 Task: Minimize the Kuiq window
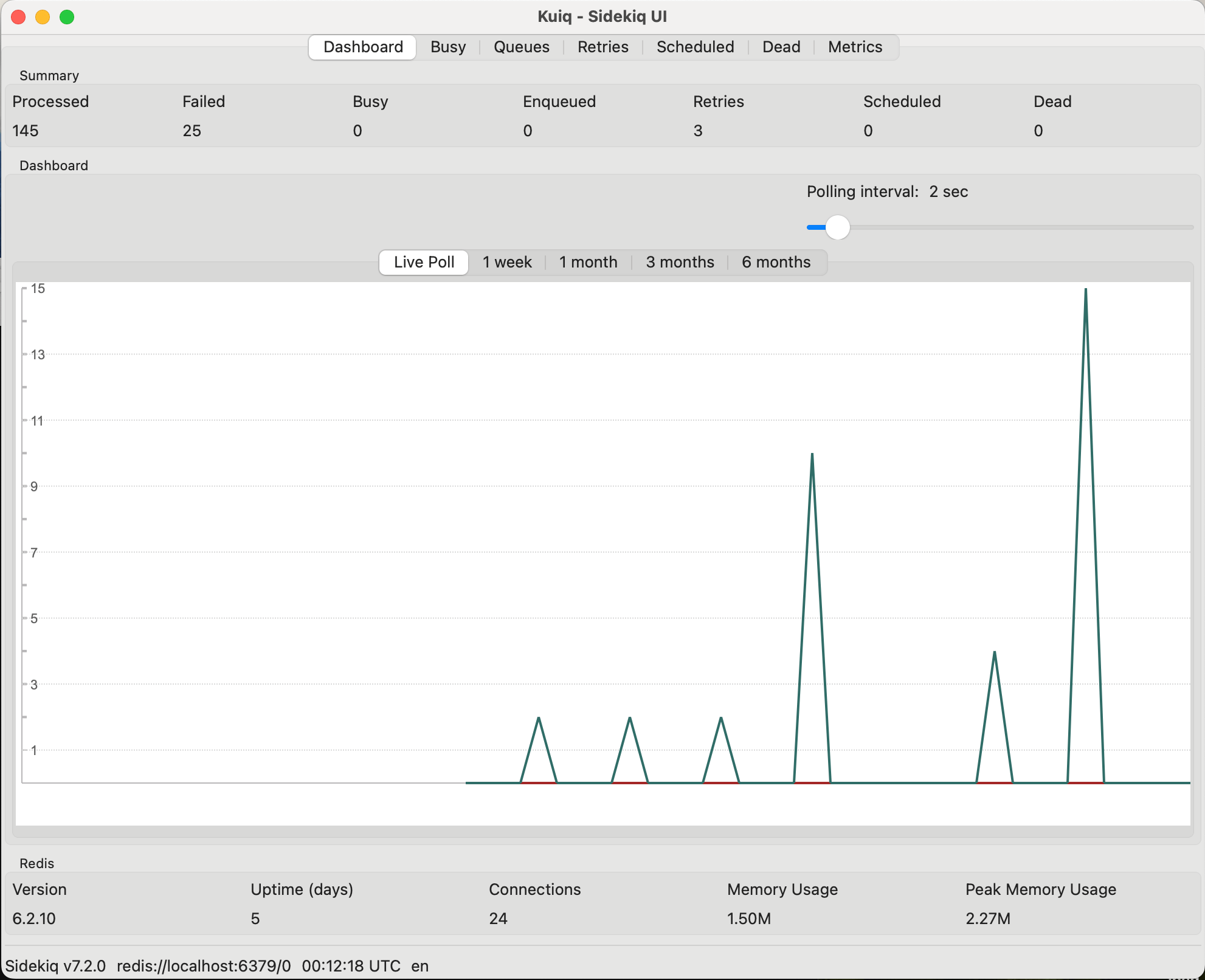click(x=43, y=17)
